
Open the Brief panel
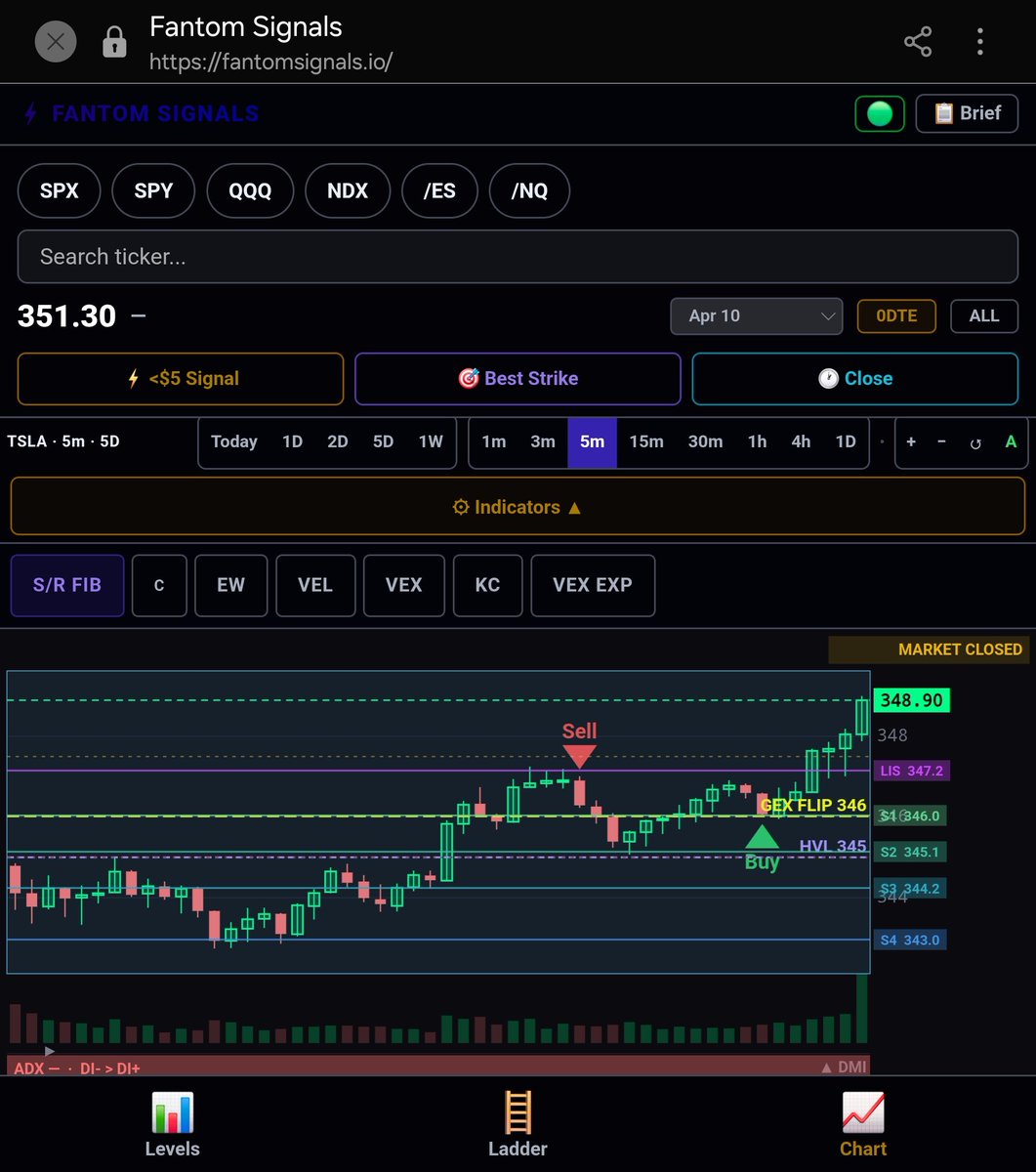click(967, 113)
